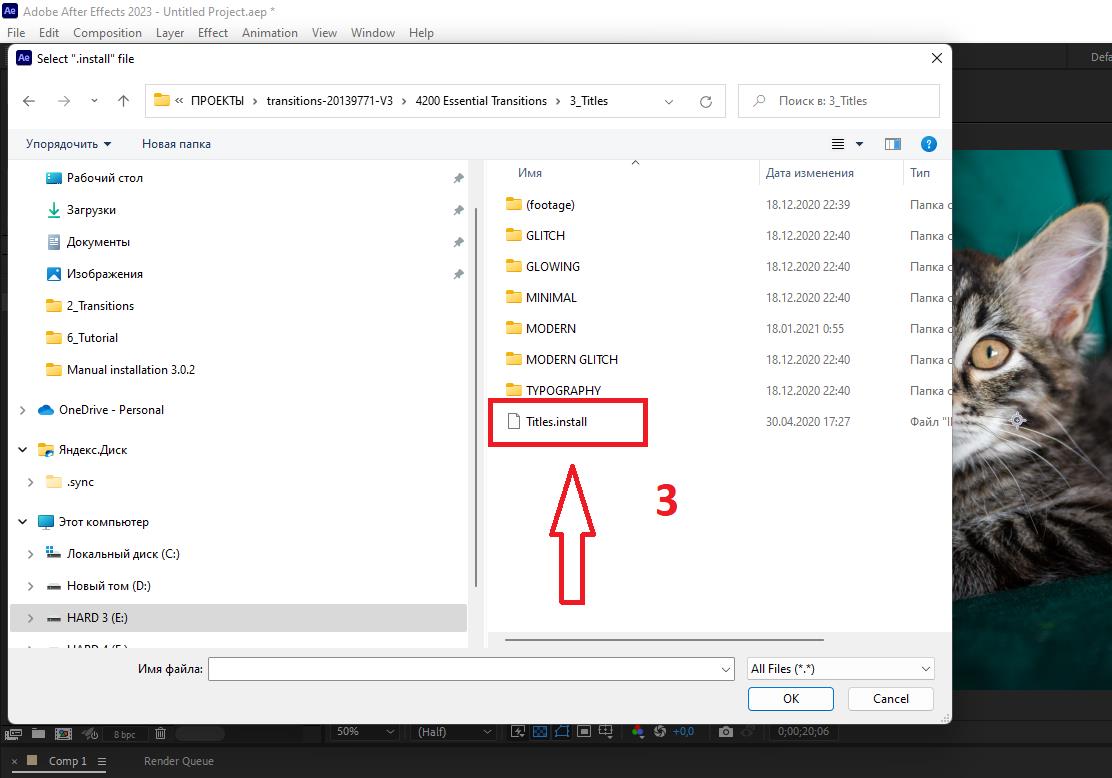The image size is (1112, 778).
Task: Click the 8 bpc color depth
Action: (x=124, y=734)
